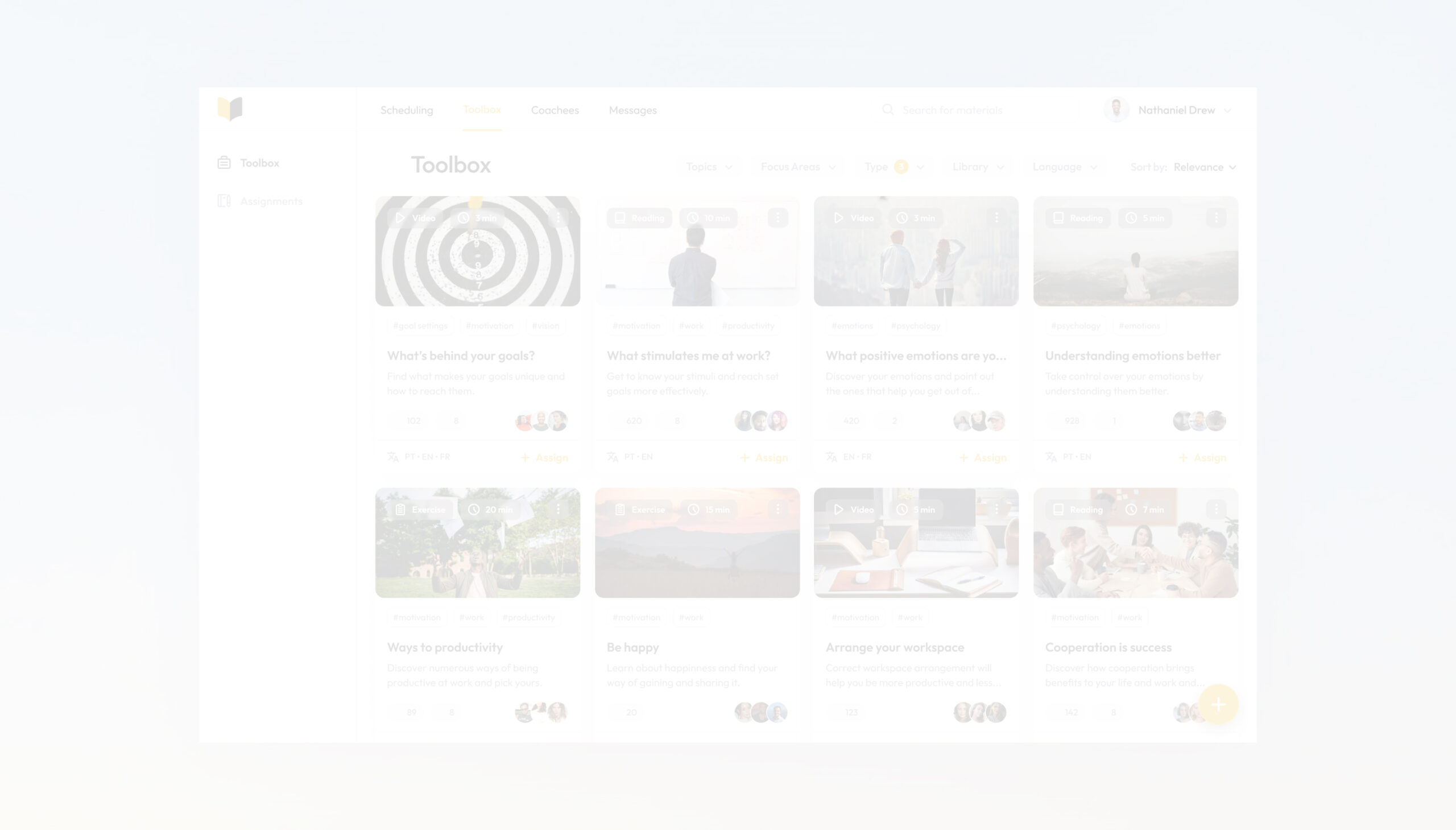Image resolution: width=1456 pixels, height=830 pixels.
Task: Open three-dot menu on Arrange your workspace card
Action: pyautogui.click(x=996, y=509)
